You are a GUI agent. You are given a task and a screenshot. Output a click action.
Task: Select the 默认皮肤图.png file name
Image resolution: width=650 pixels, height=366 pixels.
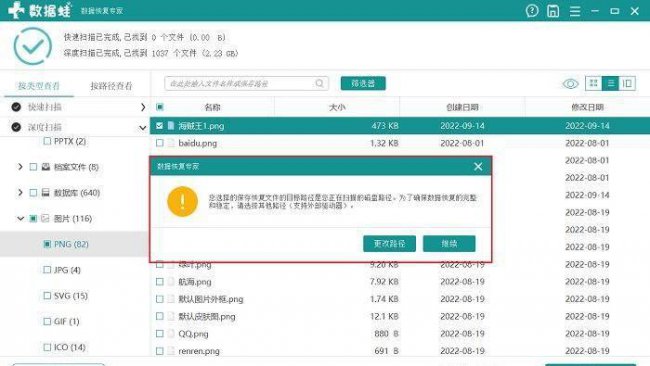click(207, 317)
